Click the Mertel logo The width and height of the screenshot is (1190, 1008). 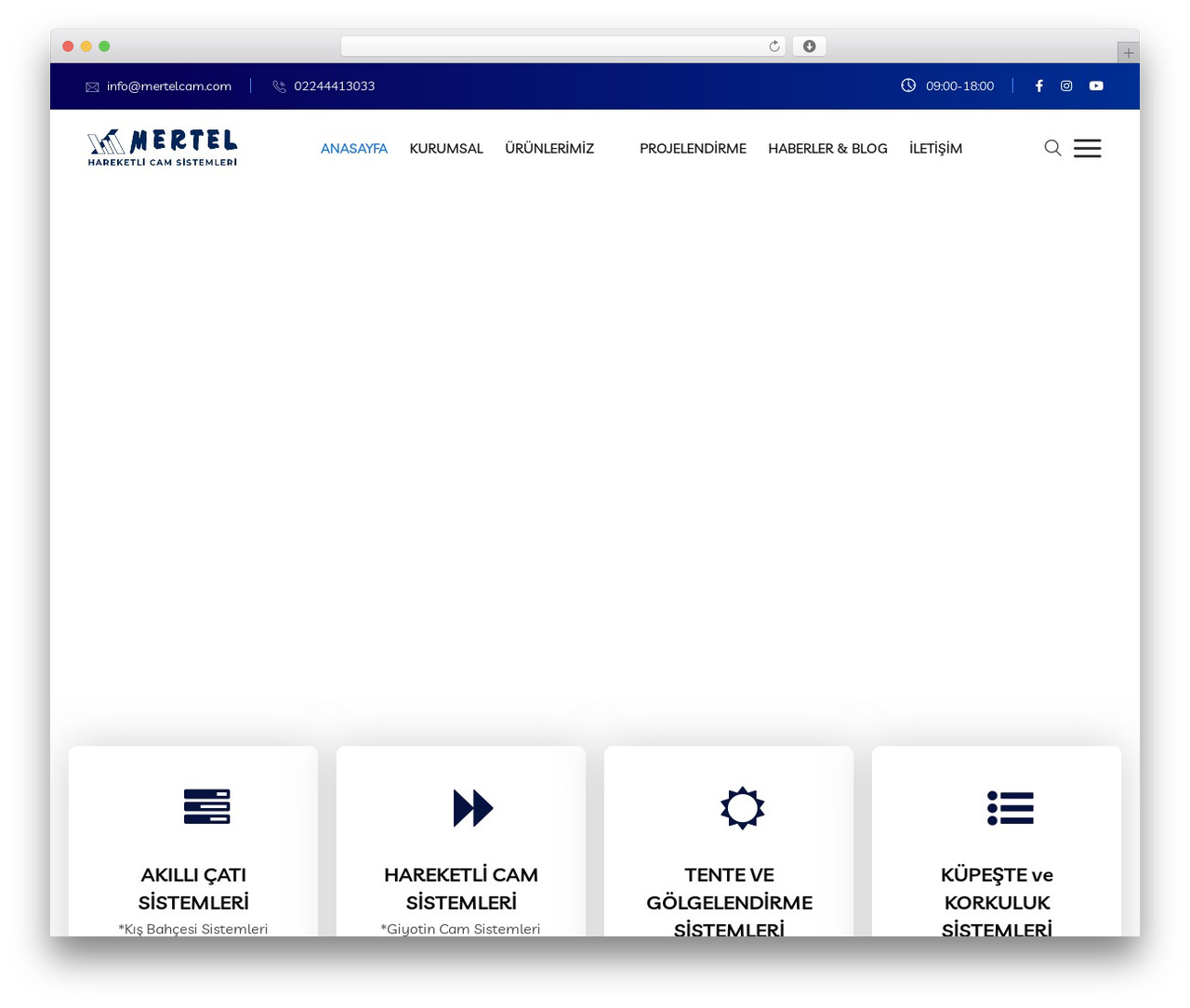click(163, 148)
